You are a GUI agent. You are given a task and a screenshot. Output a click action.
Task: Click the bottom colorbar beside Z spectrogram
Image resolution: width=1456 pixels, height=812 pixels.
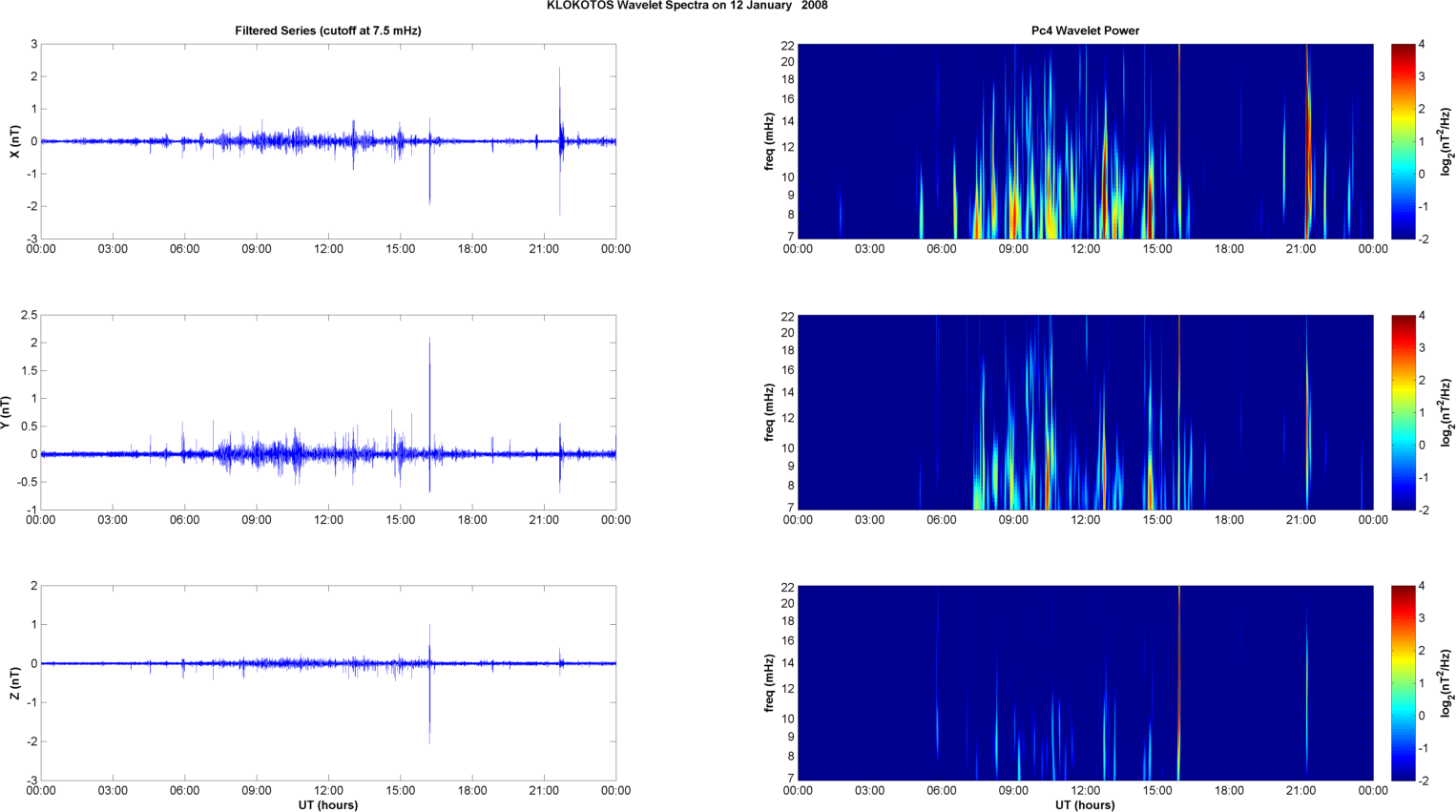pos(1403,683)
